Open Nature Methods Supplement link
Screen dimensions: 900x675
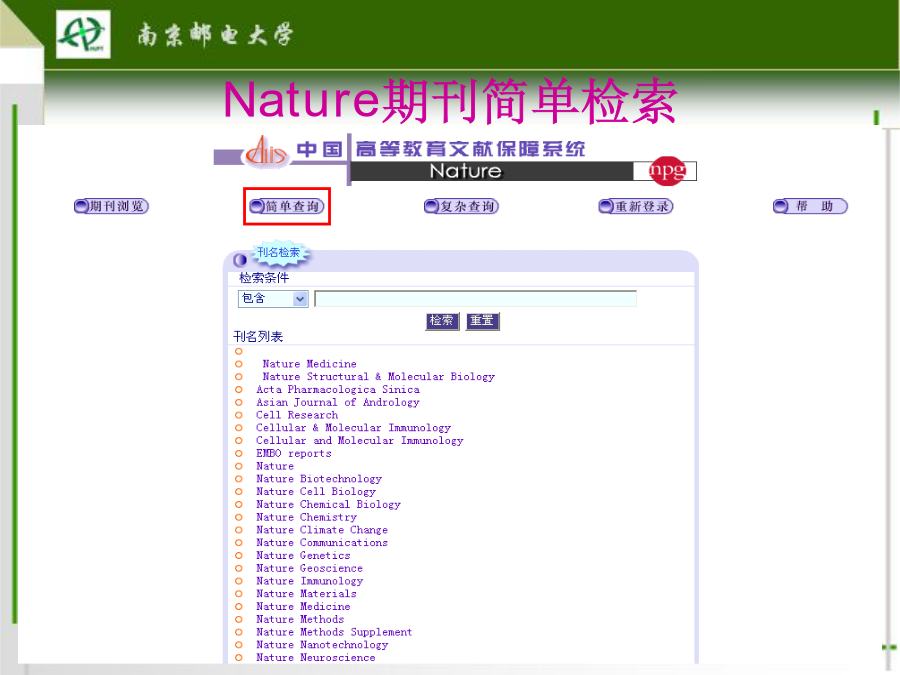334,632
